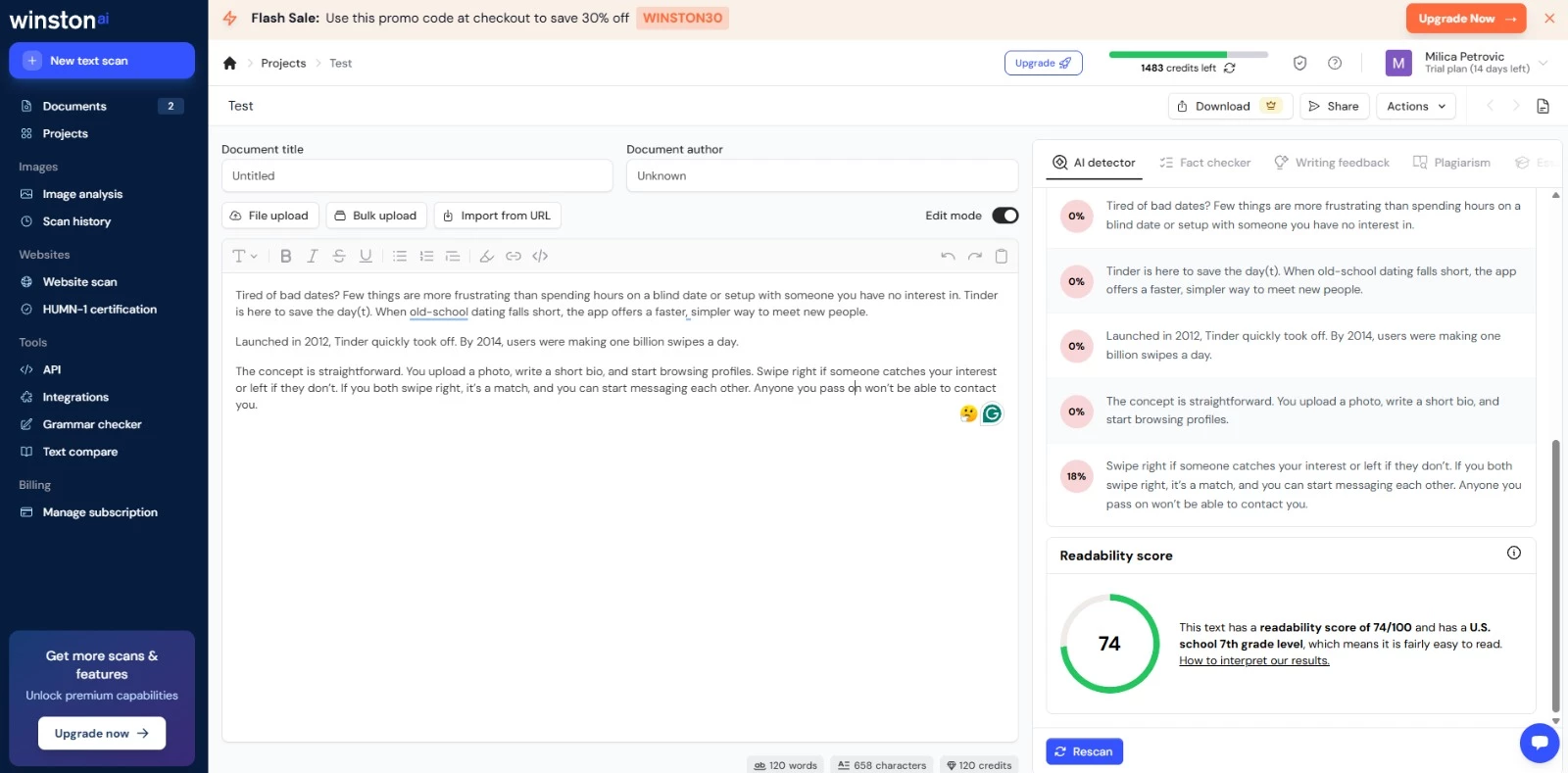Switch to the Fact checker tab

(1205, 163)
